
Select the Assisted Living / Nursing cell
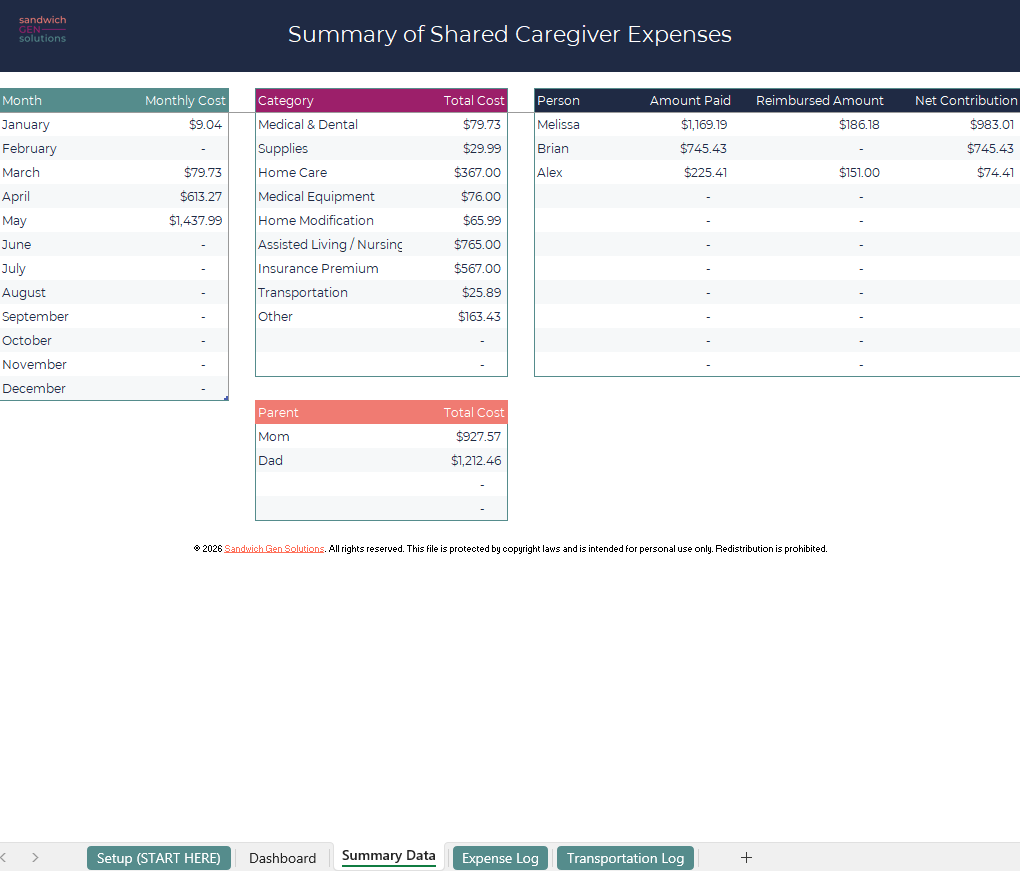tap(330, 245)
